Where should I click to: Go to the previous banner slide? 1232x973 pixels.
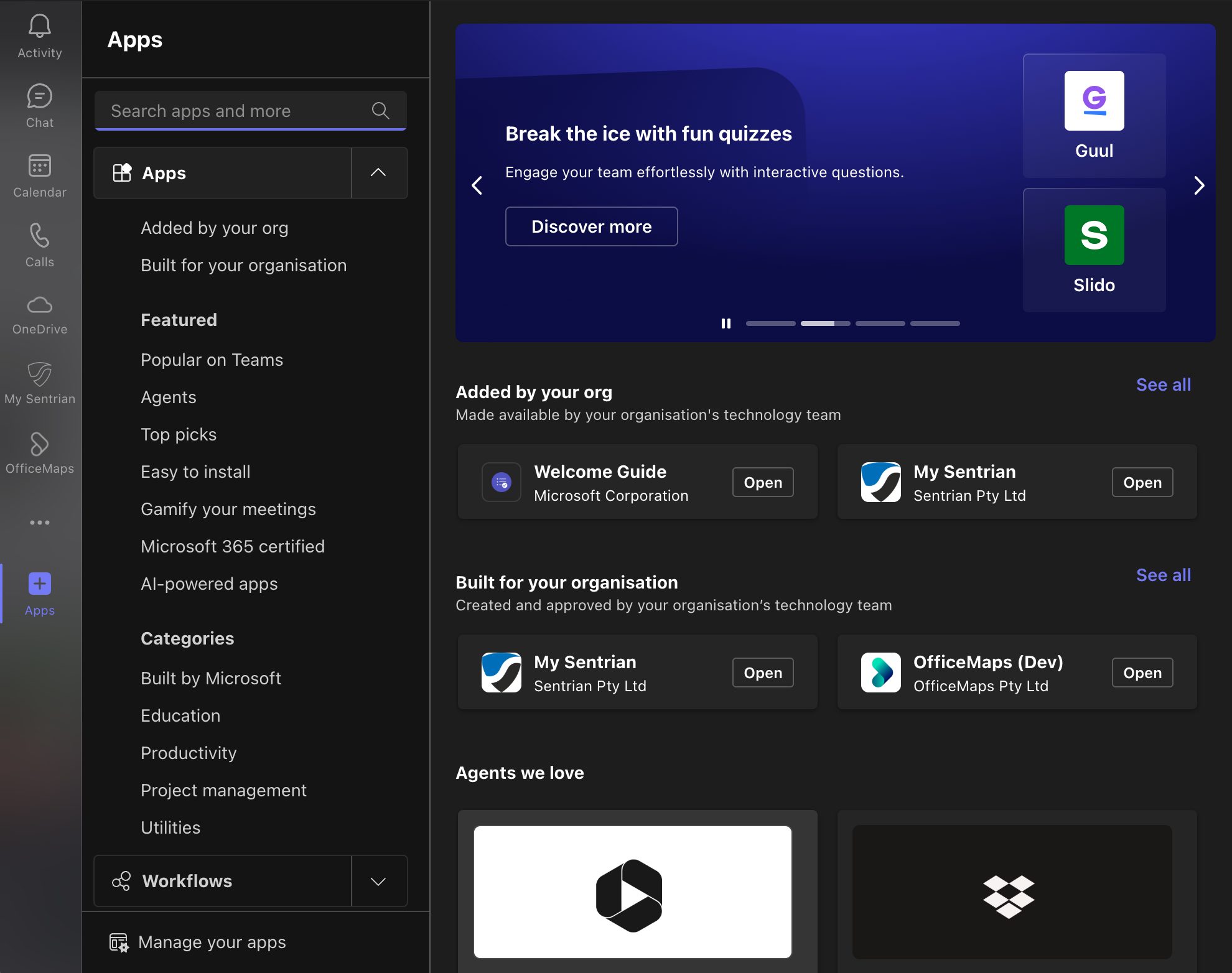click(477, 185)
